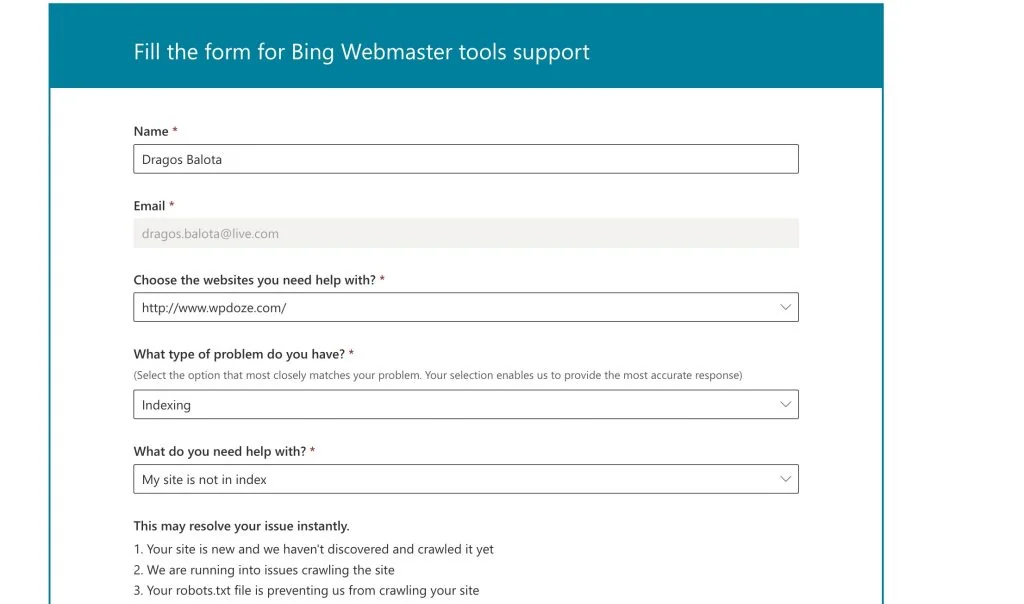Open the problem type dropdown showing Indexing
1024x604 pixels.
(x=465, y=405)
